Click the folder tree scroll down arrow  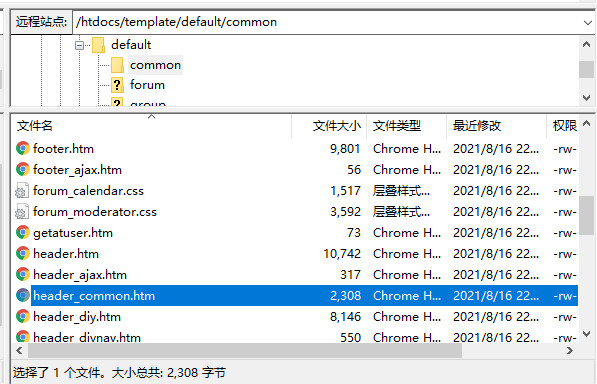[587, 98]
